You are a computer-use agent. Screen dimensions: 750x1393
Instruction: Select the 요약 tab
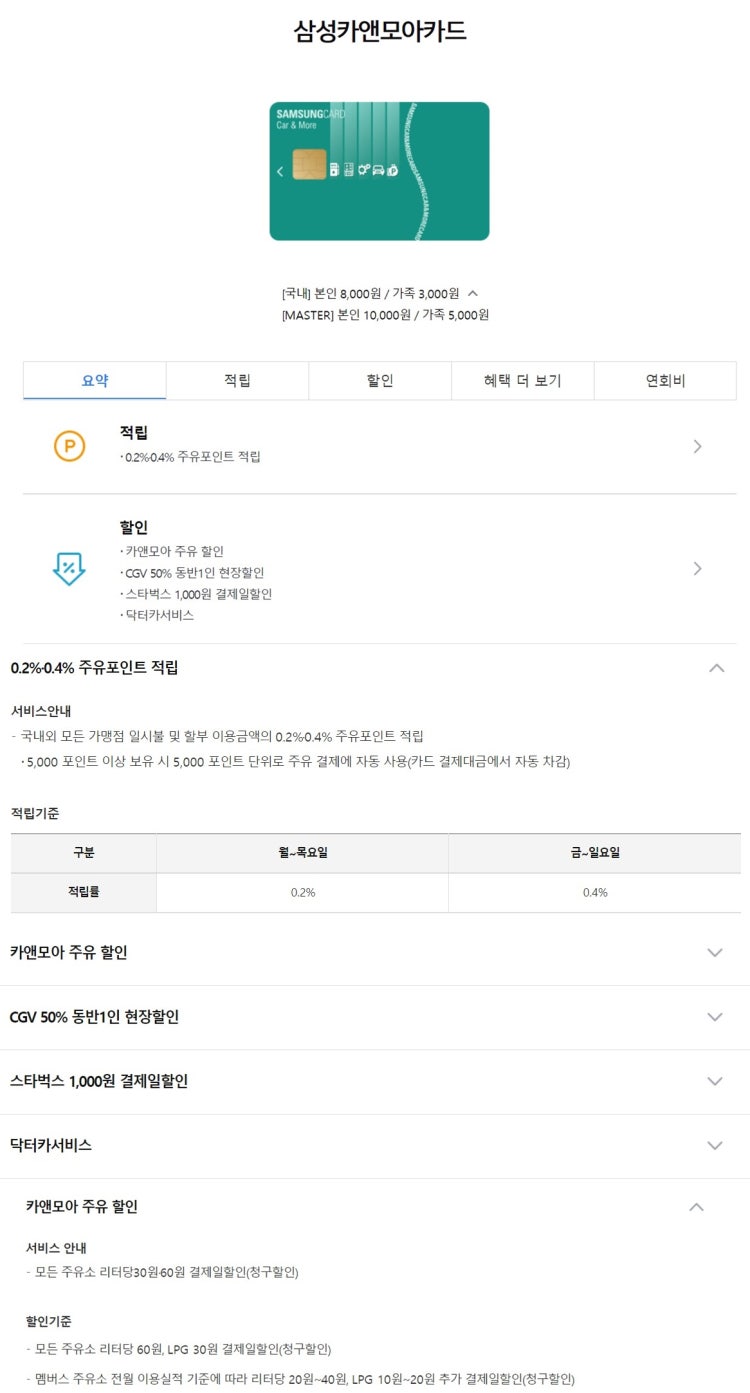pyautogui.click(x=95, y=380)
